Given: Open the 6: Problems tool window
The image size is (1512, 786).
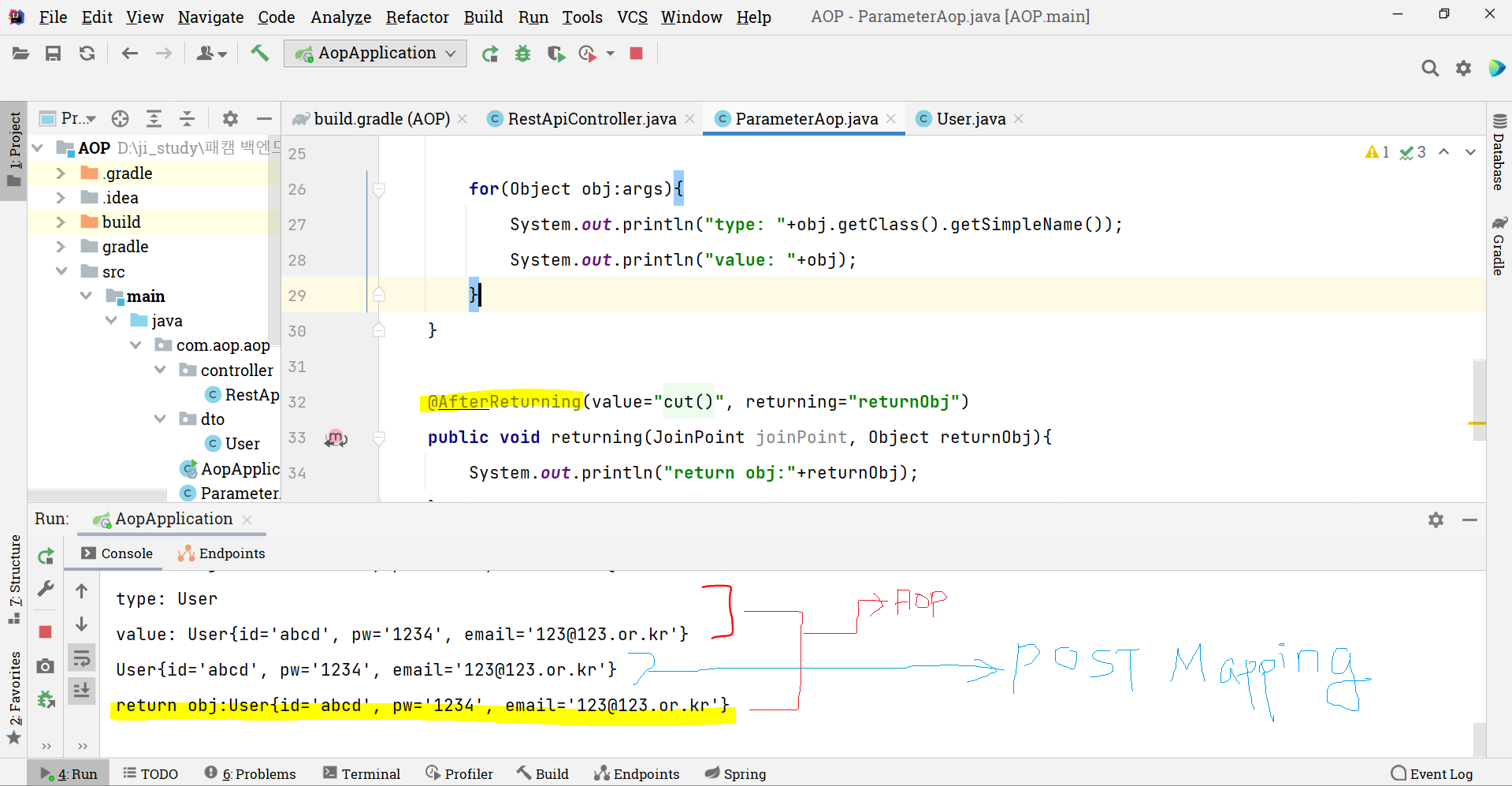Looking at the screenshot, I should [251, 773].
